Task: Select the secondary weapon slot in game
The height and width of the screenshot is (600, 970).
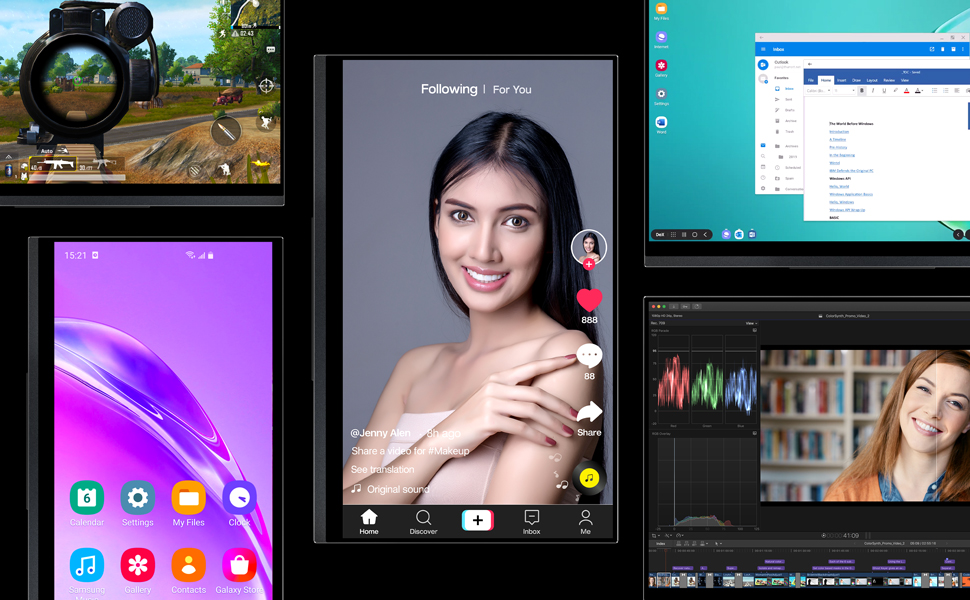Action: 101,165
